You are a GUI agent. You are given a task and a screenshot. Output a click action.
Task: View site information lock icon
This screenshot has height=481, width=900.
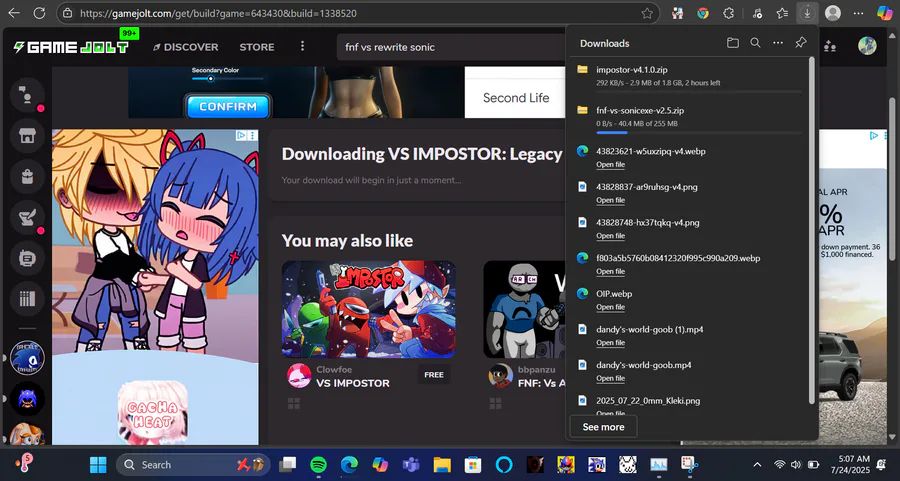pos(68,13)
